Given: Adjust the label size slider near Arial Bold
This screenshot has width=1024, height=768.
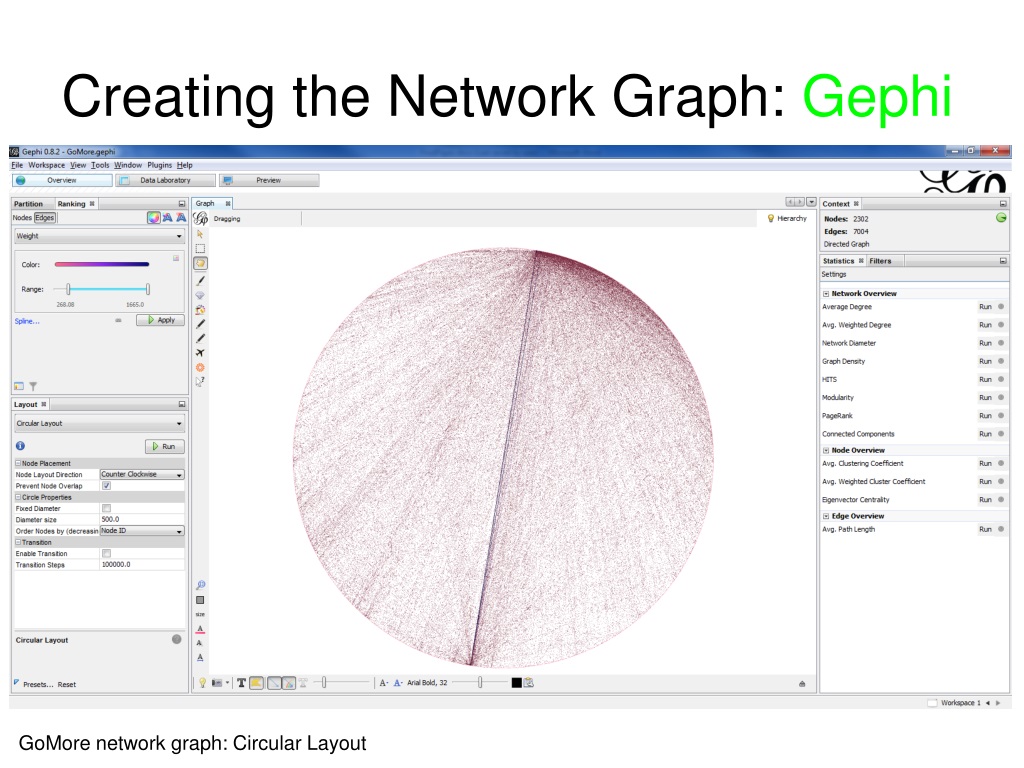Looking at the screenshot, I should pos(480,683).
